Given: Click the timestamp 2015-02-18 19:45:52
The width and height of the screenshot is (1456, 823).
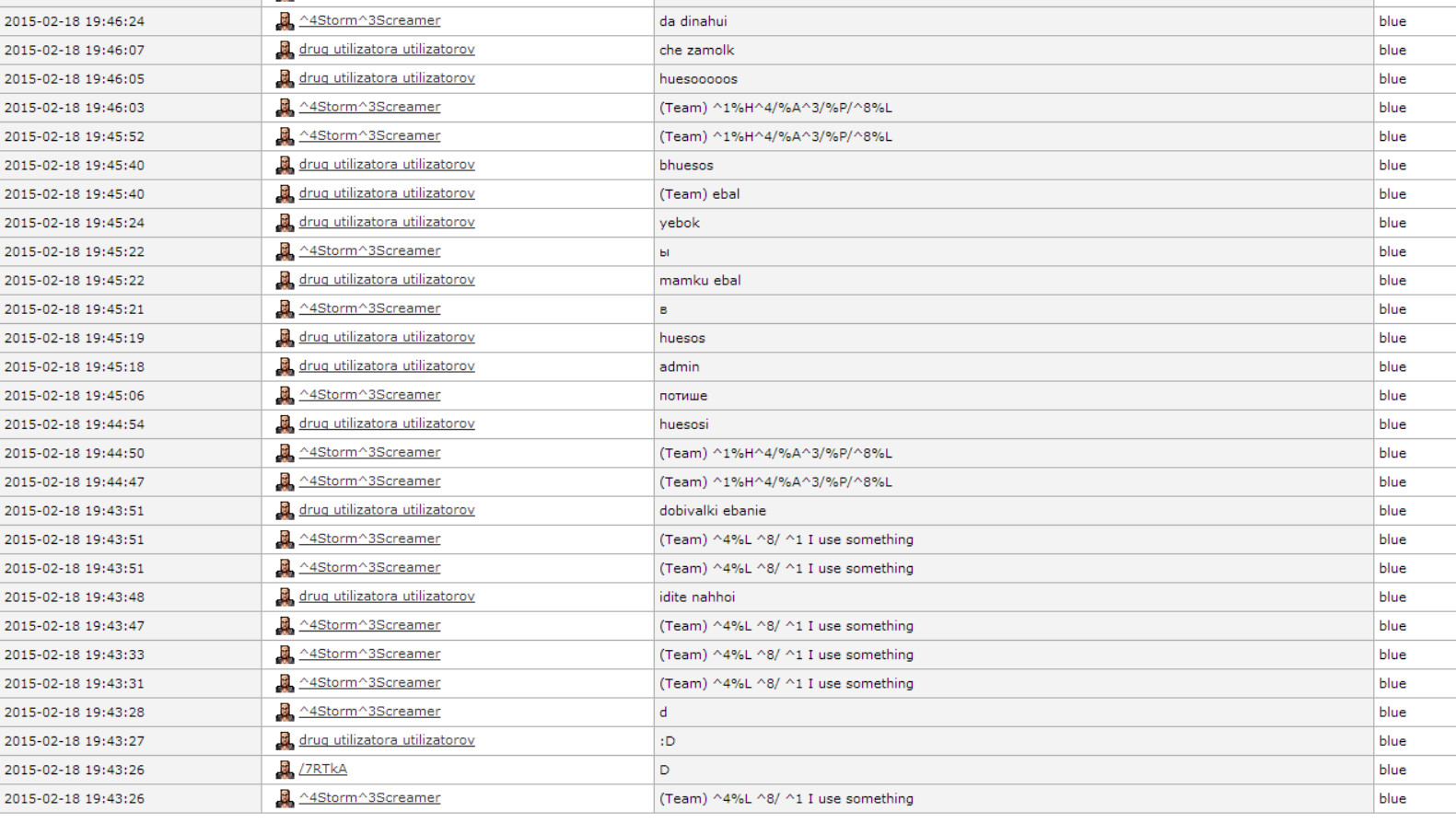Looking at the screenshot, I should pyautogui.click(x=75, y=136).
